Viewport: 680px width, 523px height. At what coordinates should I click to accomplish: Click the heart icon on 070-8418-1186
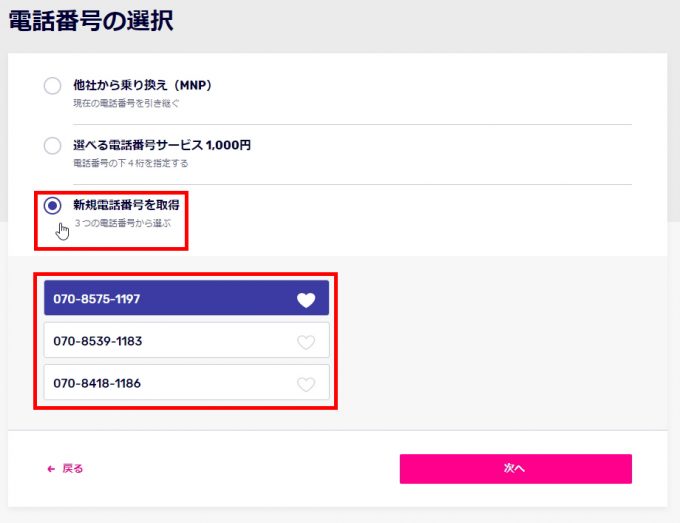(x=306, y=384)
